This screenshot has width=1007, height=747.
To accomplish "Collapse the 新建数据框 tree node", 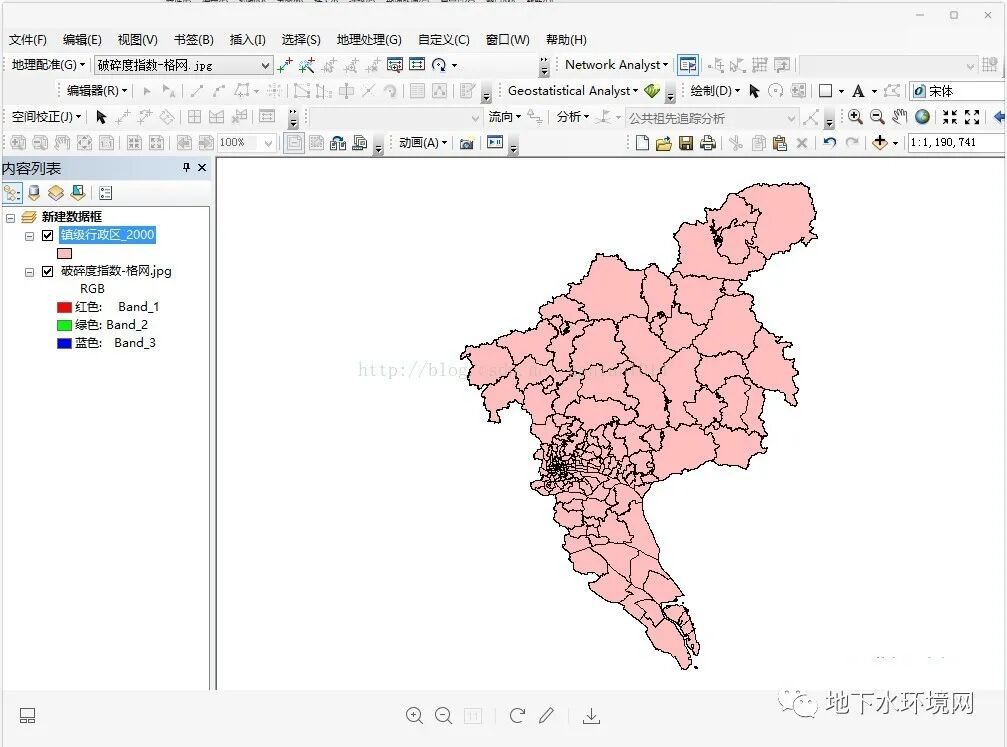I will pyautogui.click(x=13, y=216).
